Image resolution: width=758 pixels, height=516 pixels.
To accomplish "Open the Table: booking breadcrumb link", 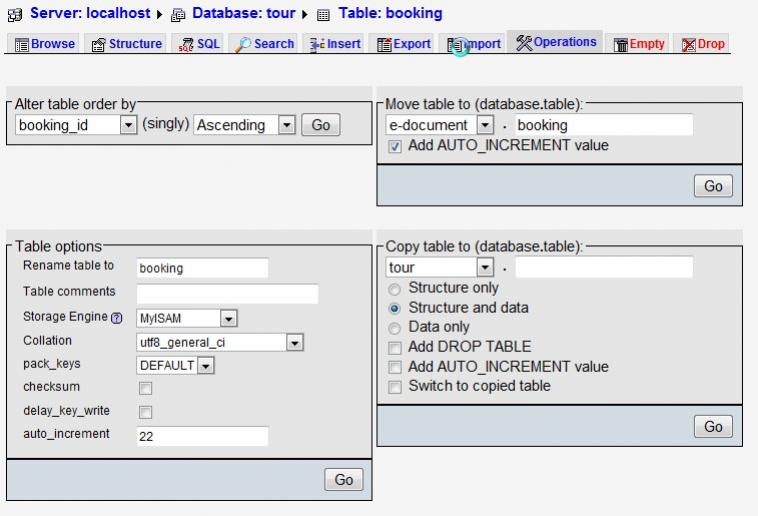I will point(390,13).
